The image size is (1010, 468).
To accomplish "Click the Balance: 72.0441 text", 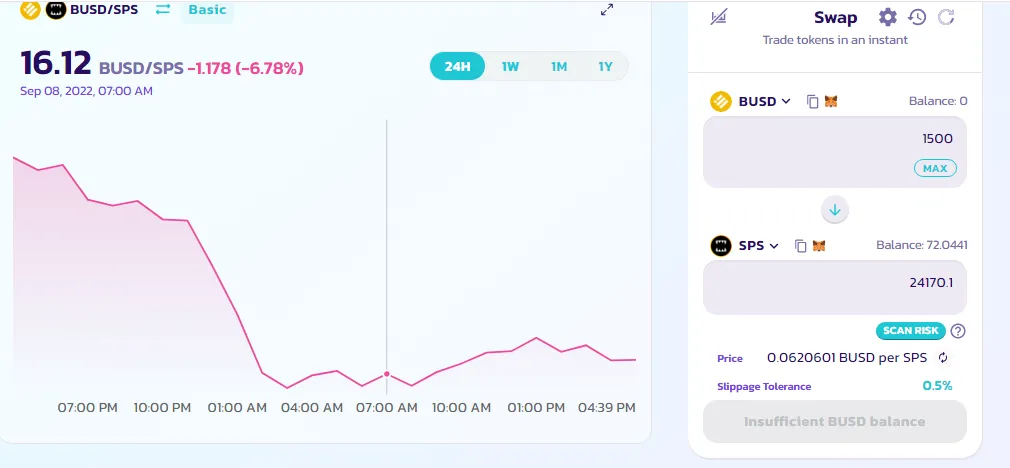I will tap(922, 245).
